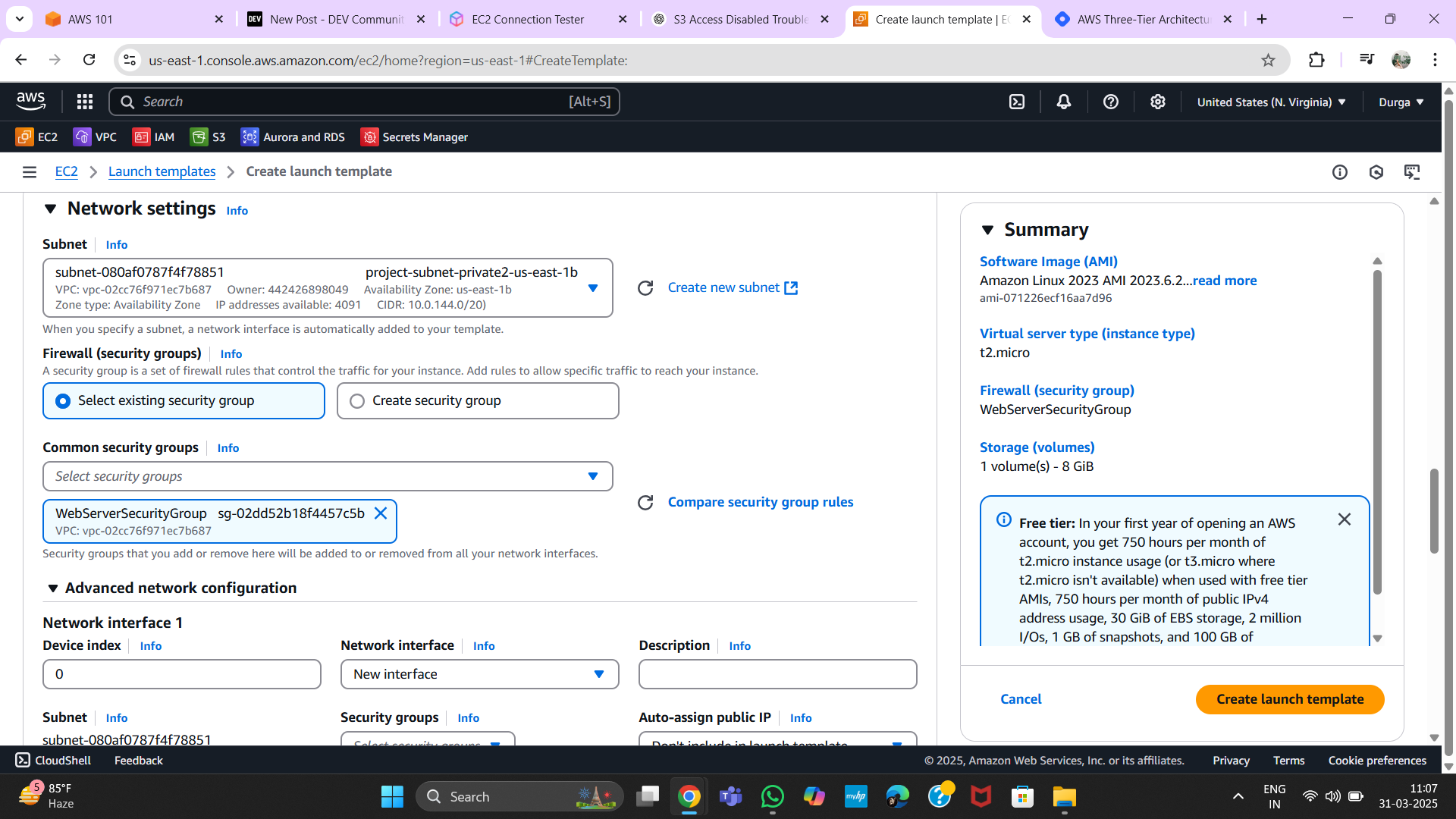
Task: Open the tab search dropdown arrow
Action: coord(19,19)
